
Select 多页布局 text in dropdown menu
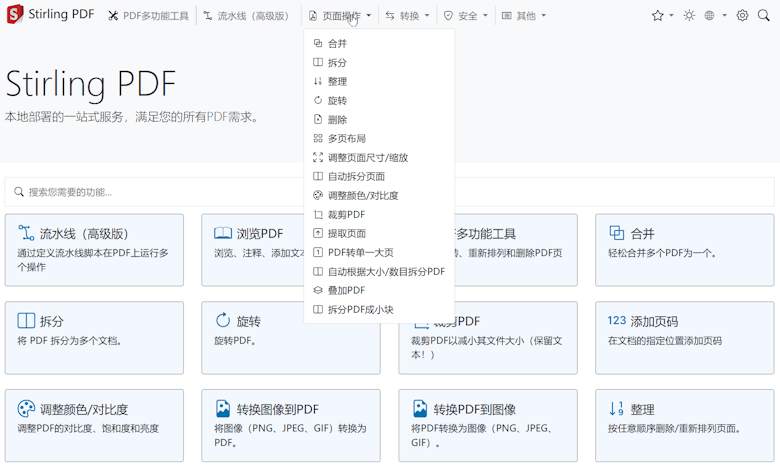347,138
